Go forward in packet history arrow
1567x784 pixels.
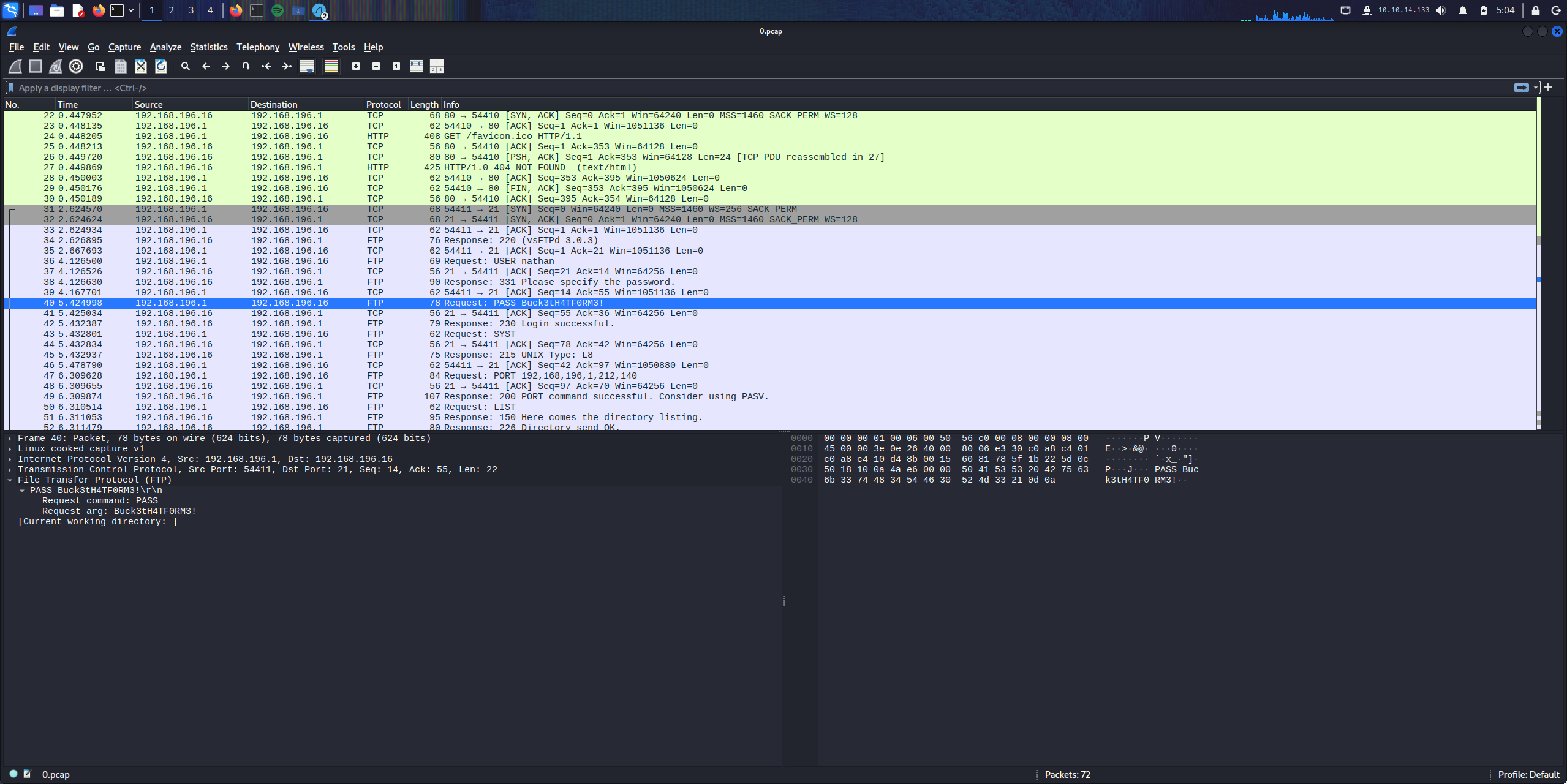[226, 66]
